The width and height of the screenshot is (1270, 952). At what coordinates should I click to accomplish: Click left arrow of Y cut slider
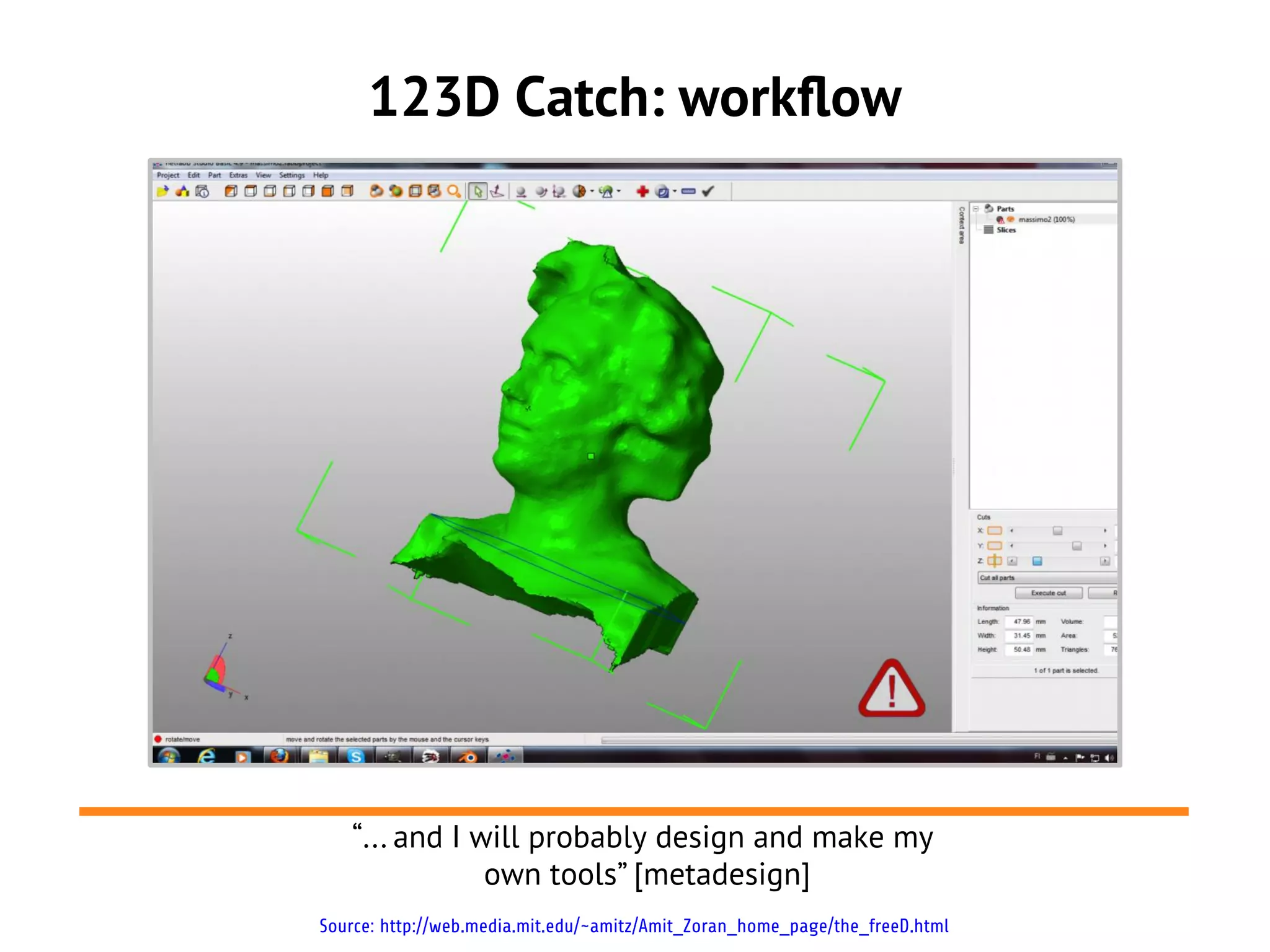[1011, 545]
